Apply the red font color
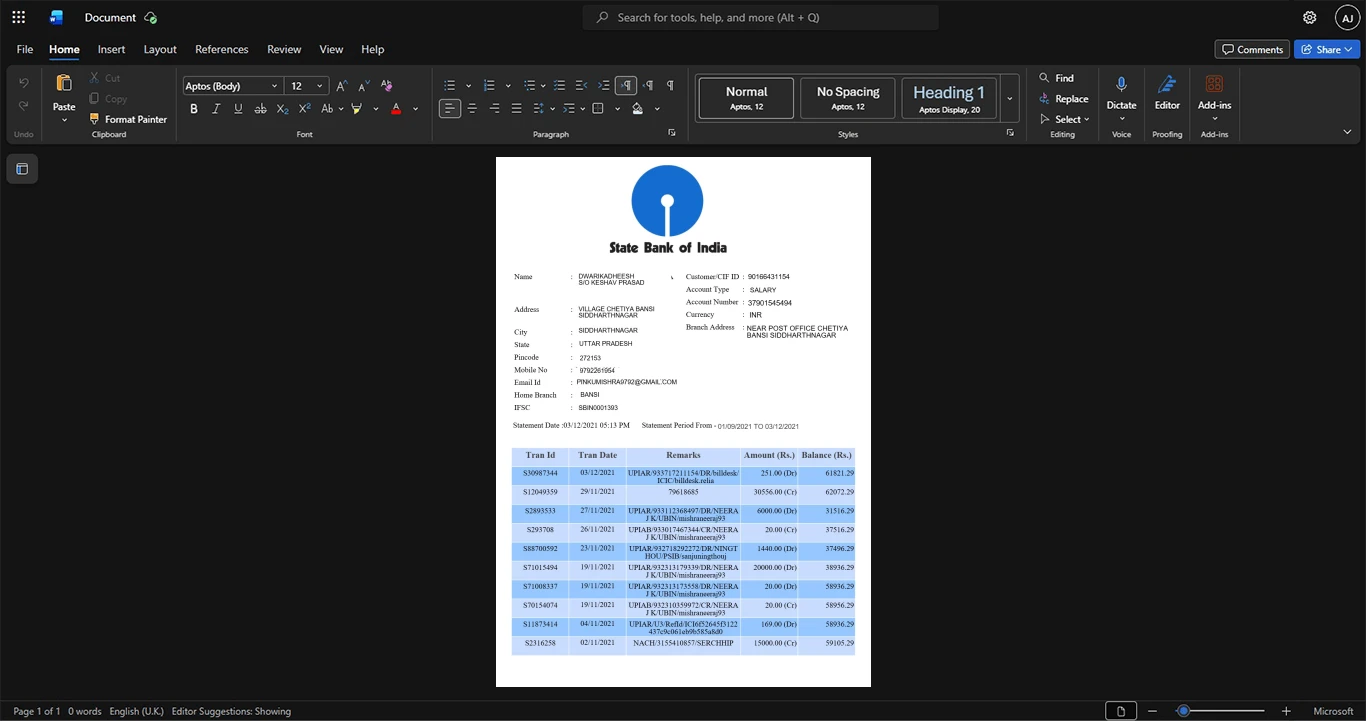This screenshot has width=1366, height=721. [396, 108]
